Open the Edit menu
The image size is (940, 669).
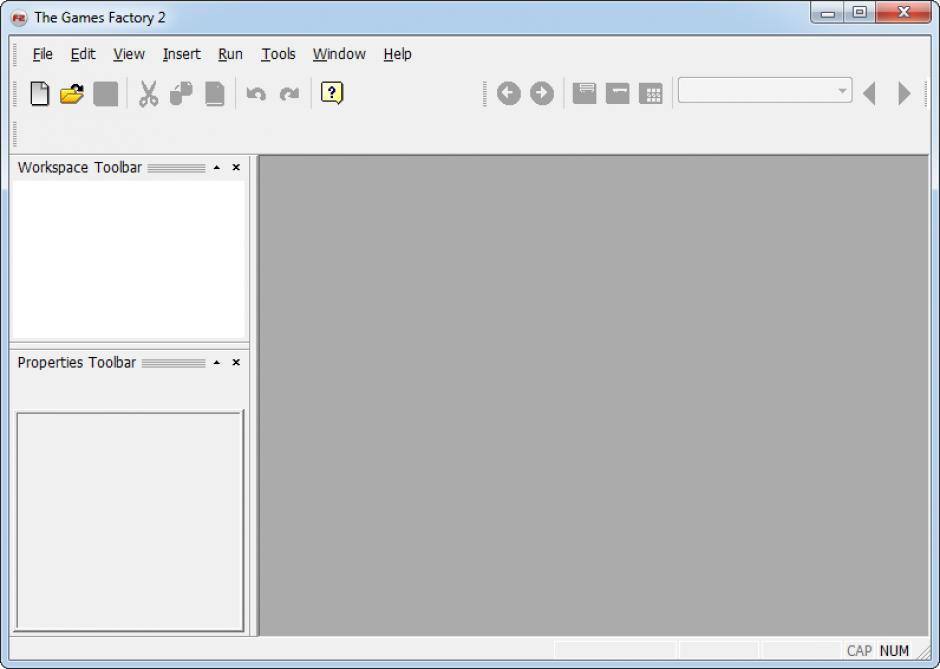click(x=83, y=54)
